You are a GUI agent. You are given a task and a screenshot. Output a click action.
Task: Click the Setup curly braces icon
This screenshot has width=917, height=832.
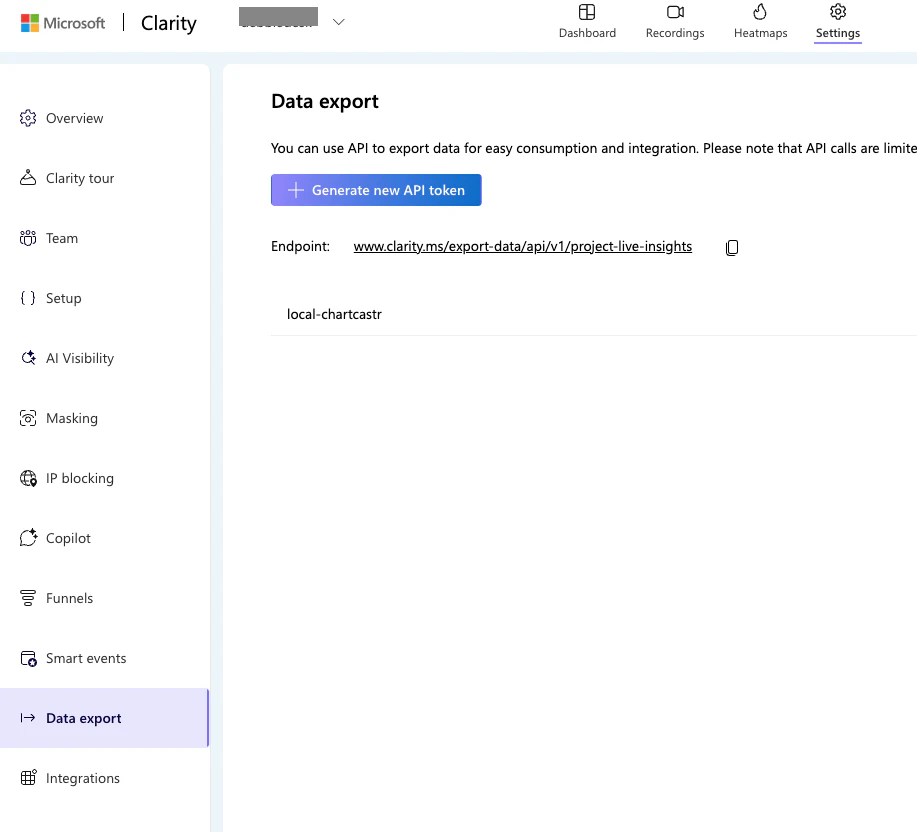(x=27, y=298)
